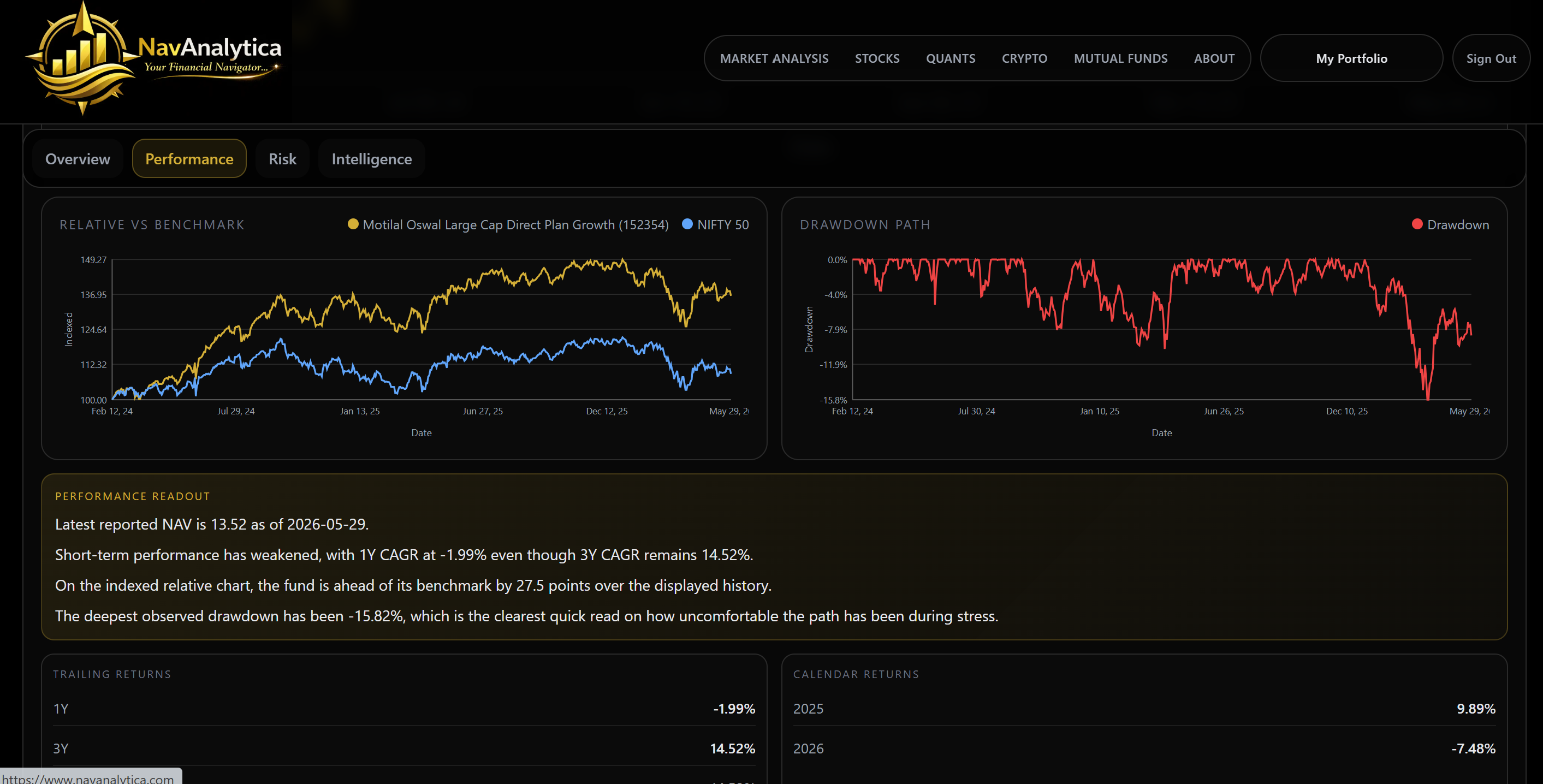
Task: Click the 'Jun 26, 25' date on drawdown chart
Action: (1224, 411)
